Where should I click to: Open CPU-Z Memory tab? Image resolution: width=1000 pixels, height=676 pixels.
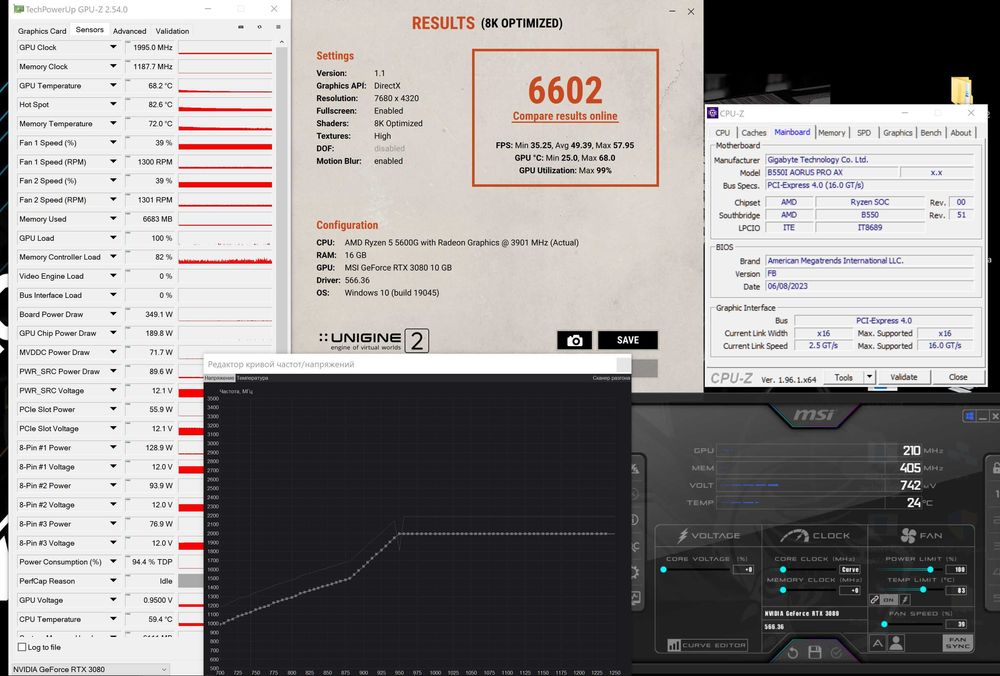(x=832, y=133)
